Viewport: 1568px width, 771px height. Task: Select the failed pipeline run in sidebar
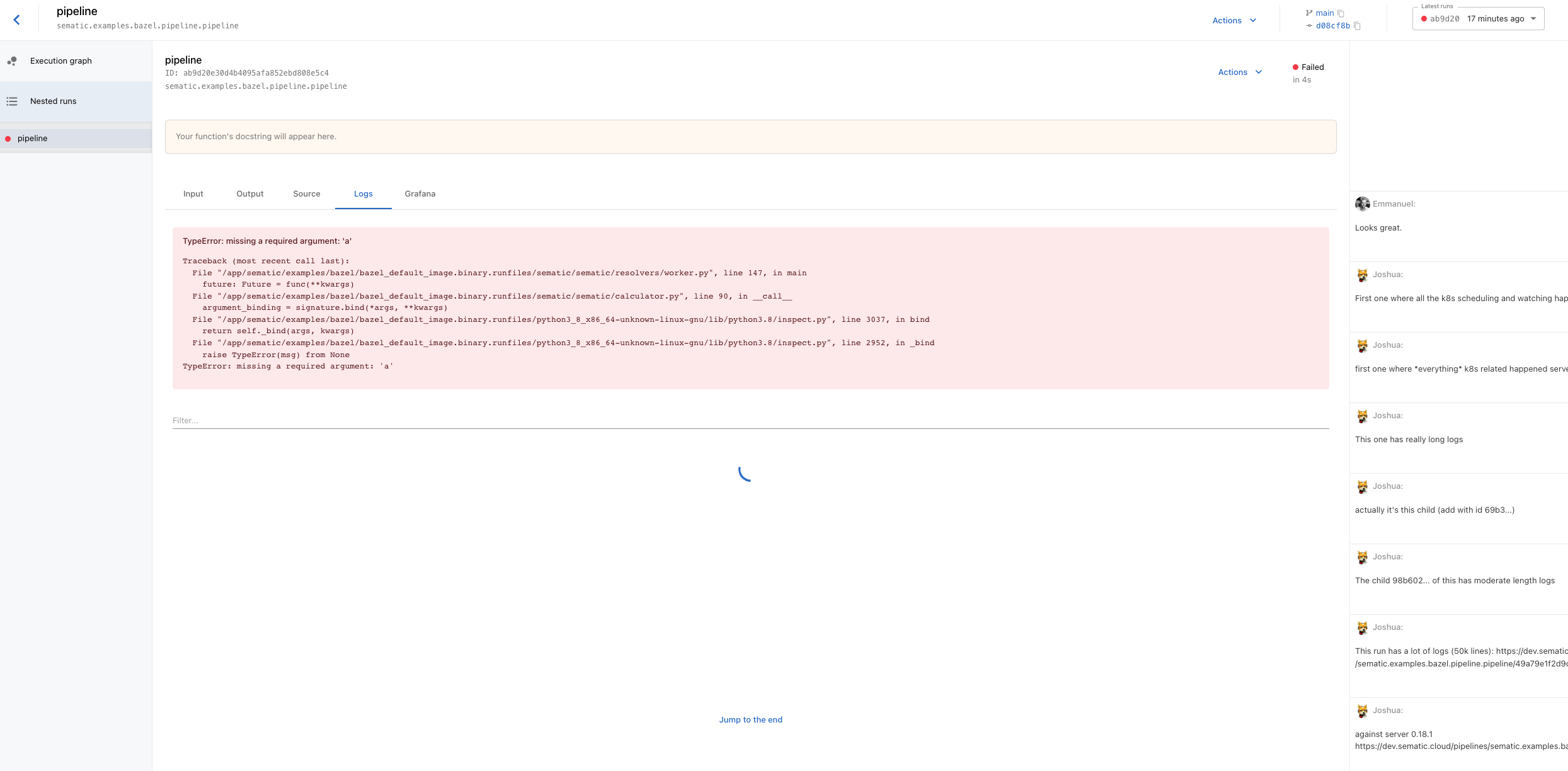coord(32,138)
